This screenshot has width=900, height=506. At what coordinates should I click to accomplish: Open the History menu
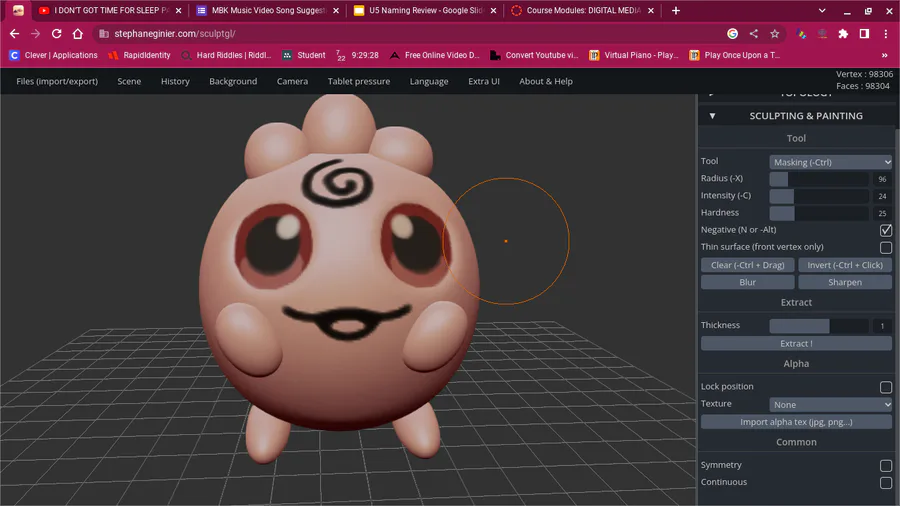175,81
